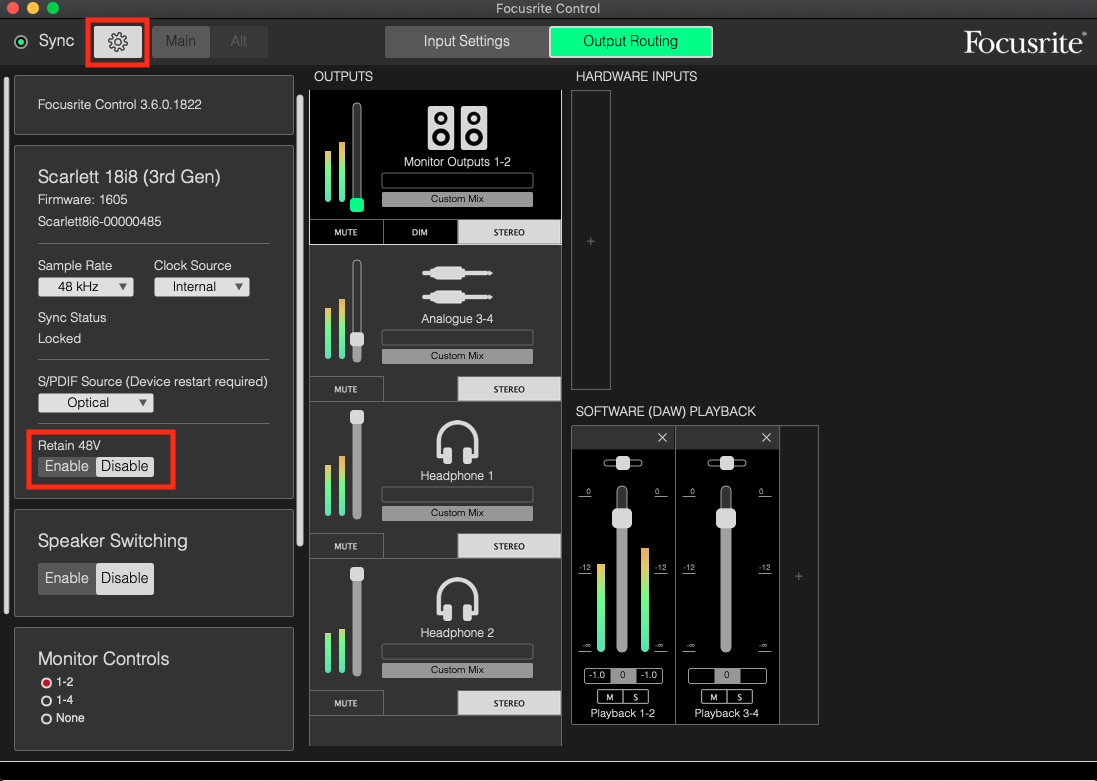The width and height of the screenshot is (1097, 781).
Task: Click the Monitor Outputs 1-2 volume fader
Action: 357,204
